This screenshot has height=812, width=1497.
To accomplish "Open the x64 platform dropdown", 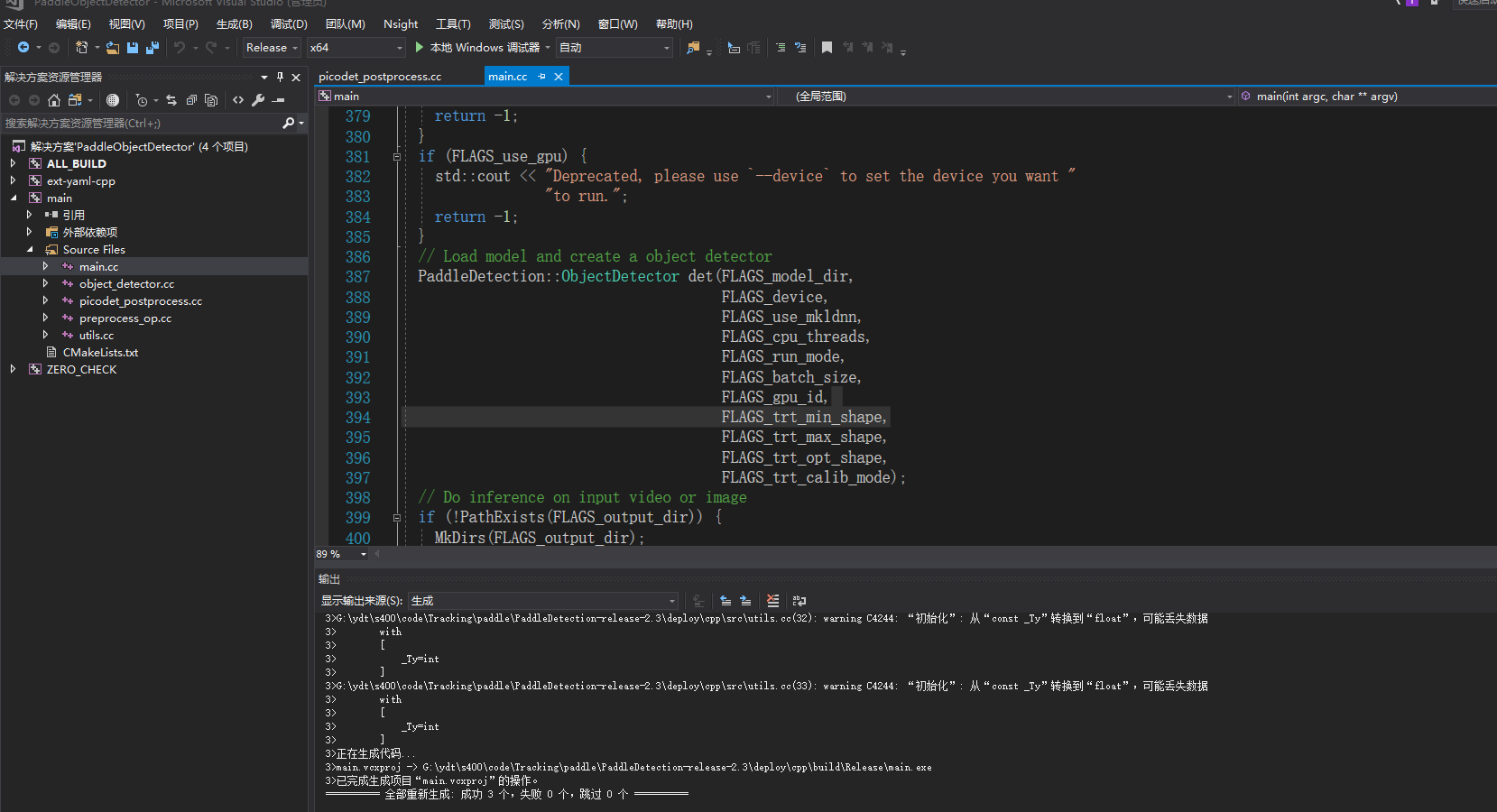I will coord(356,47).
